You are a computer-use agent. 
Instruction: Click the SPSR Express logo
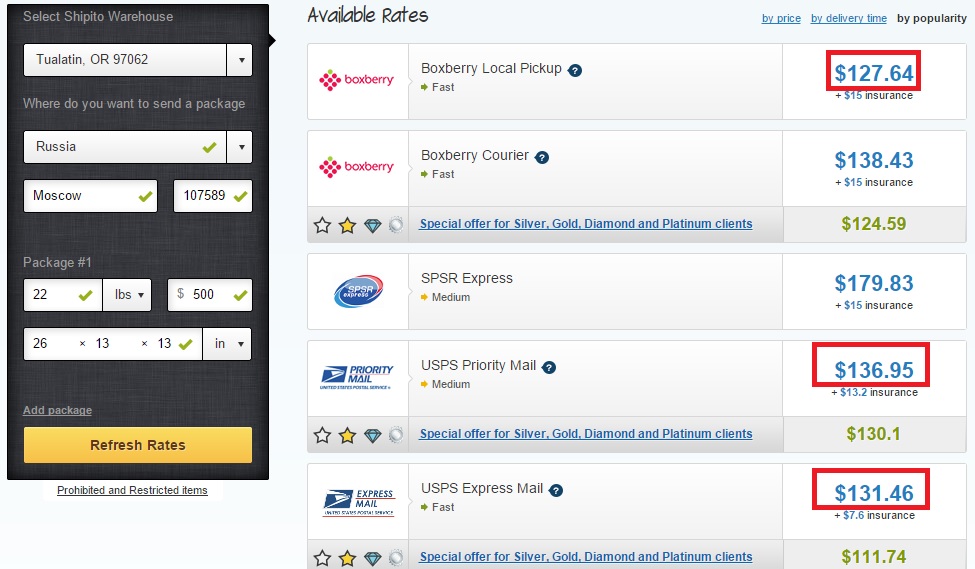(x=359, y=291)
